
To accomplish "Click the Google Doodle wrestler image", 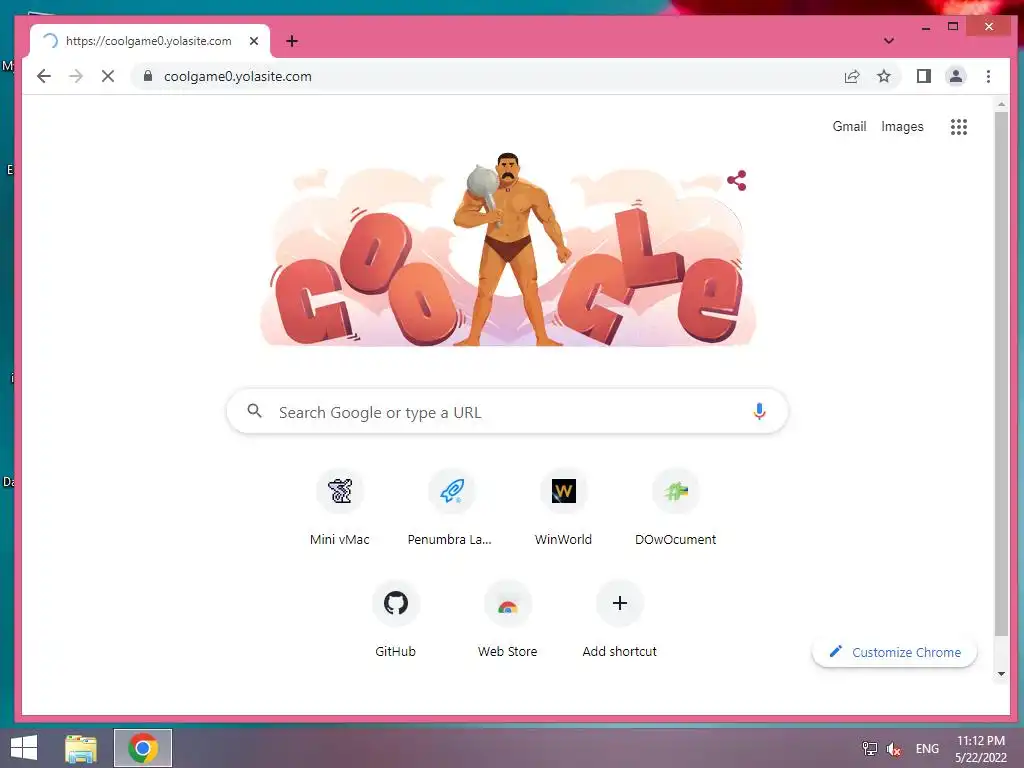I will click(x=507, y=249).
